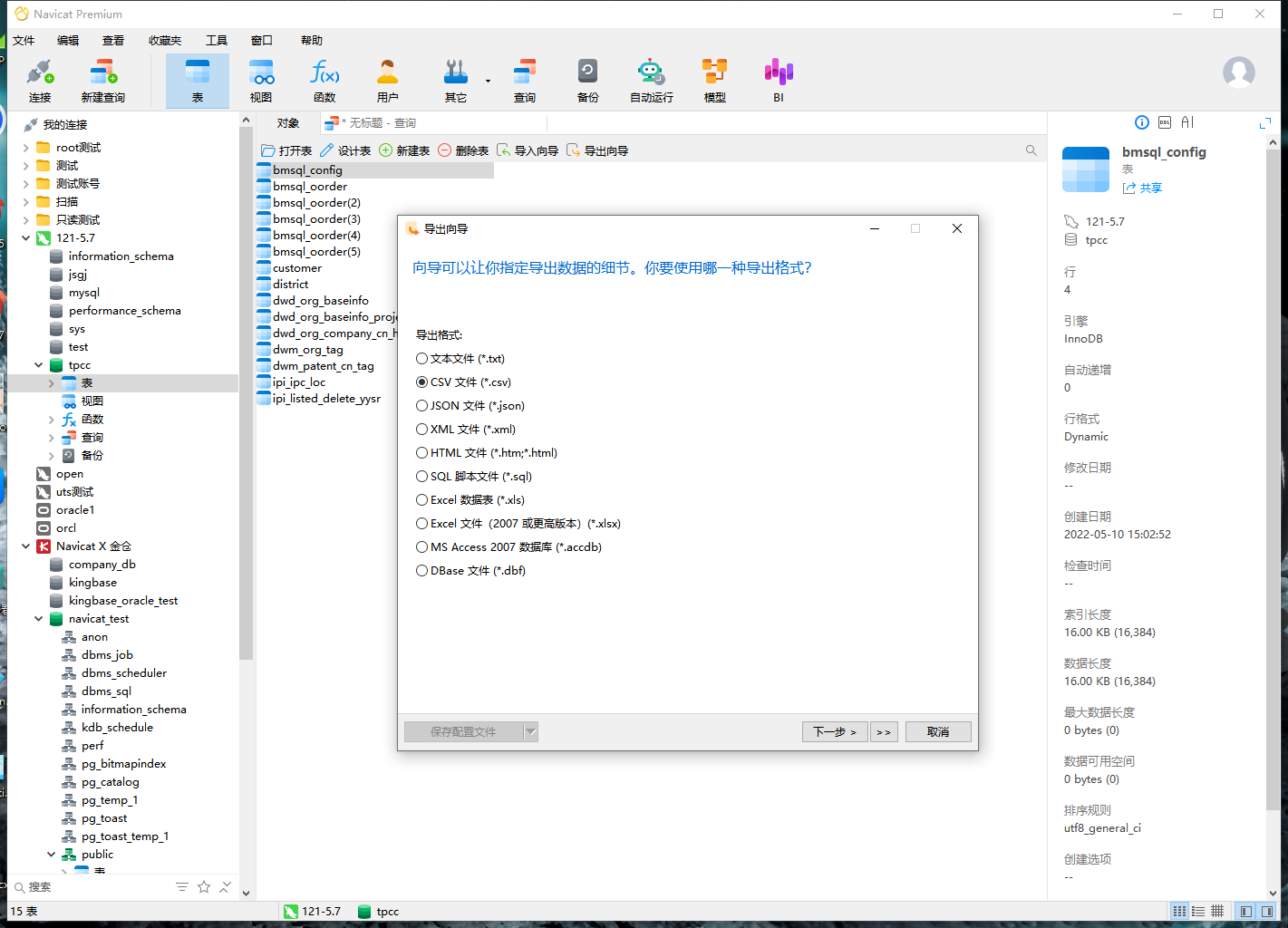Select Excel 文件 (*.xlsx) export format
The image size is (1288, 928).
pos(518,524)
